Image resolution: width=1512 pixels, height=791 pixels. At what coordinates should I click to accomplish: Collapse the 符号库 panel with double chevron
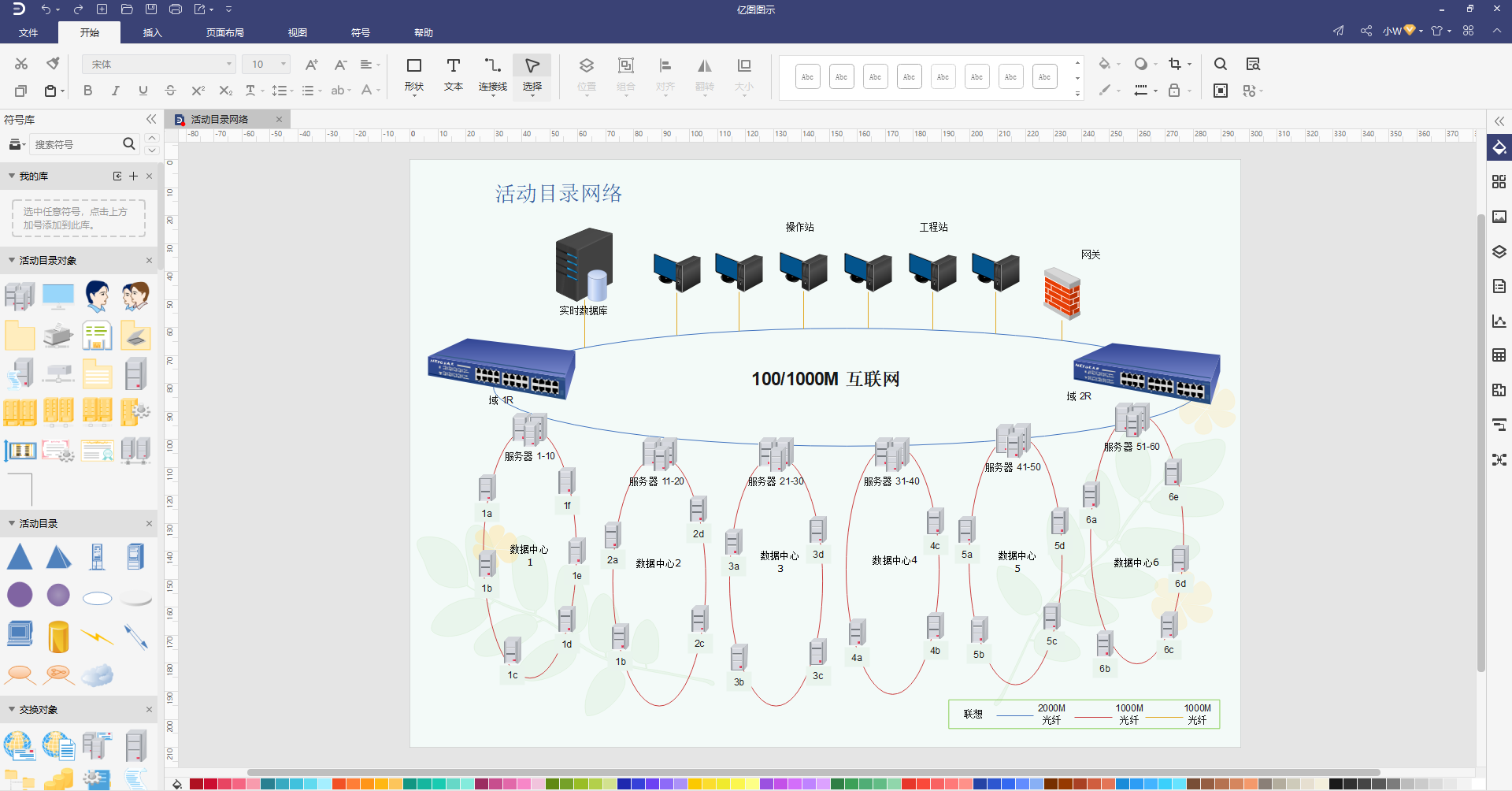coord(151,119)
